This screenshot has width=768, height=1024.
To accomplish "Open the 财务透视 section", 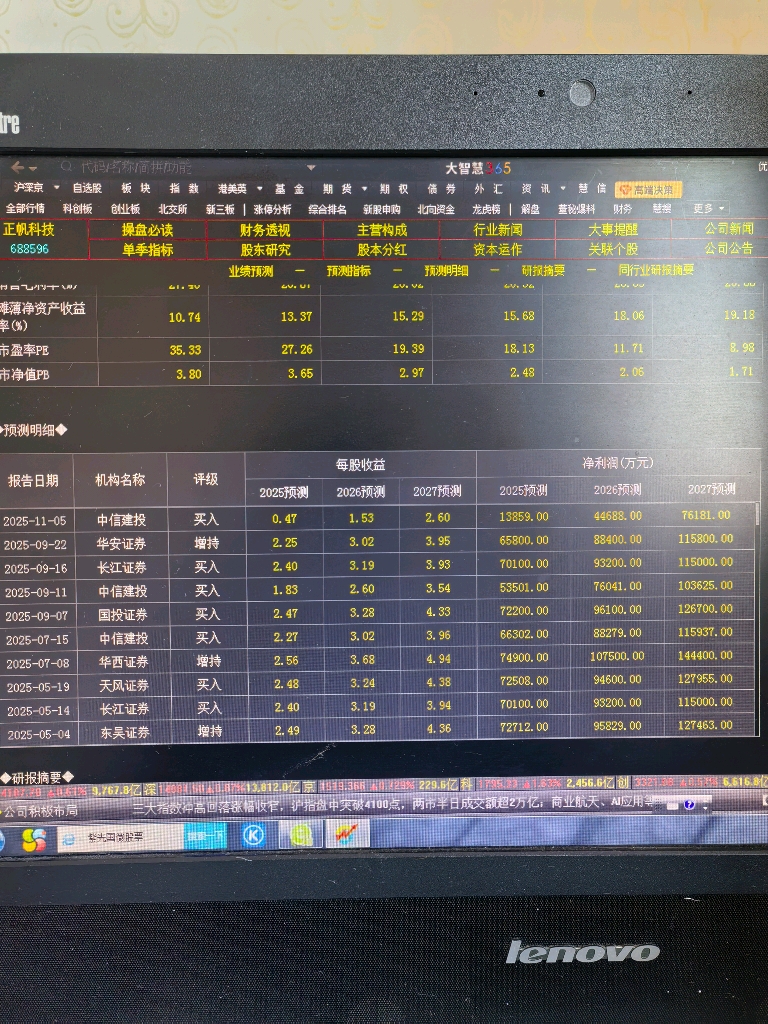I will pyautogui.click(x=264, y=230).
